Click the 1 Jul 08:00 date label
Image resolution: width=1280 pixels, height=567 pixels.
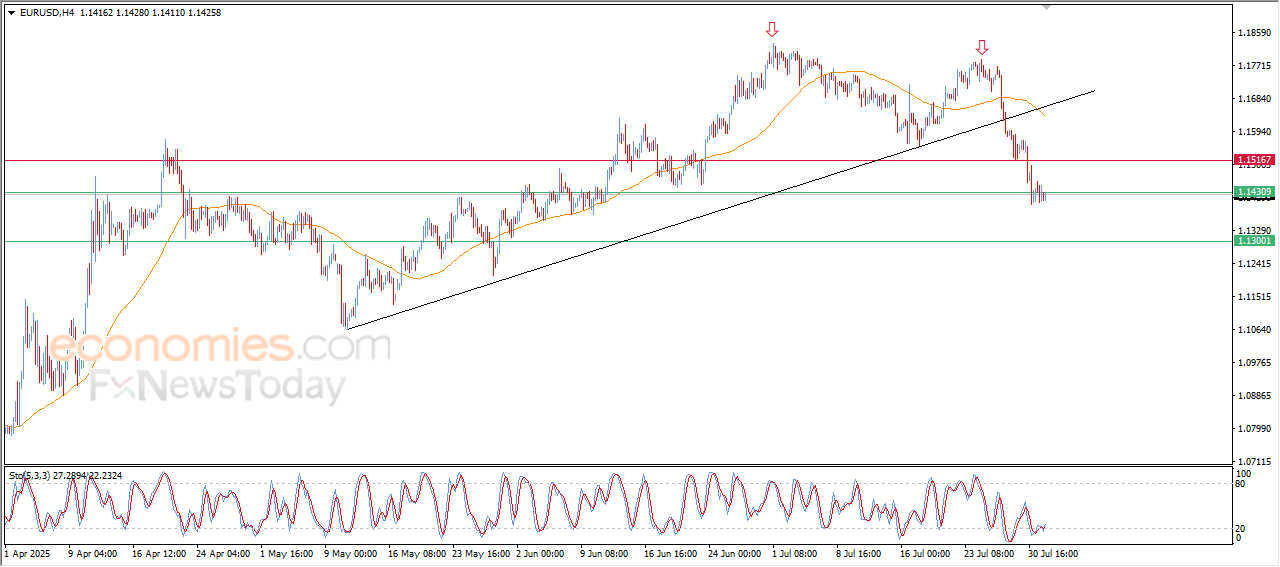click(796, 552)
